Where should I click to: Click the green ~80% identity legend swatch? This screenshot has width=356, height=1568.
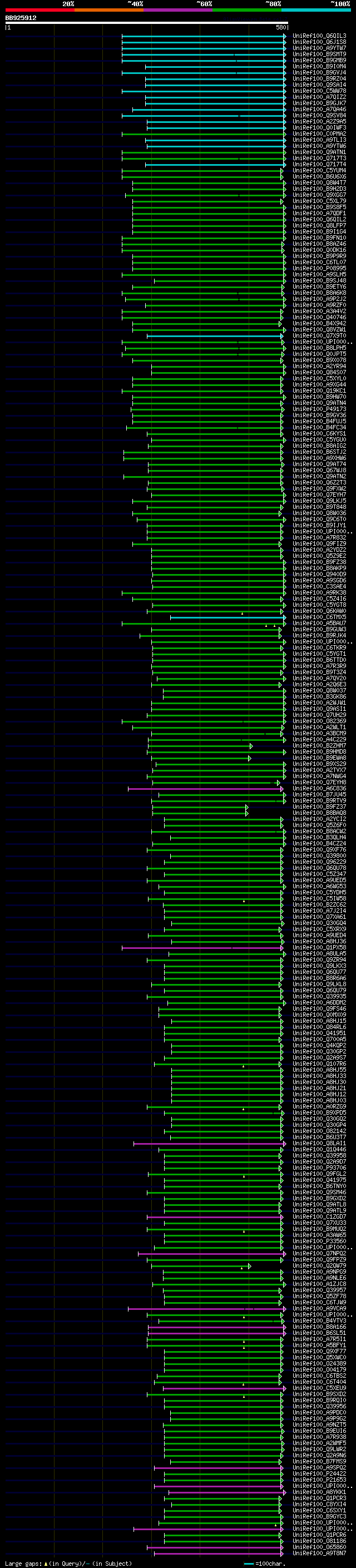point(247,10)
